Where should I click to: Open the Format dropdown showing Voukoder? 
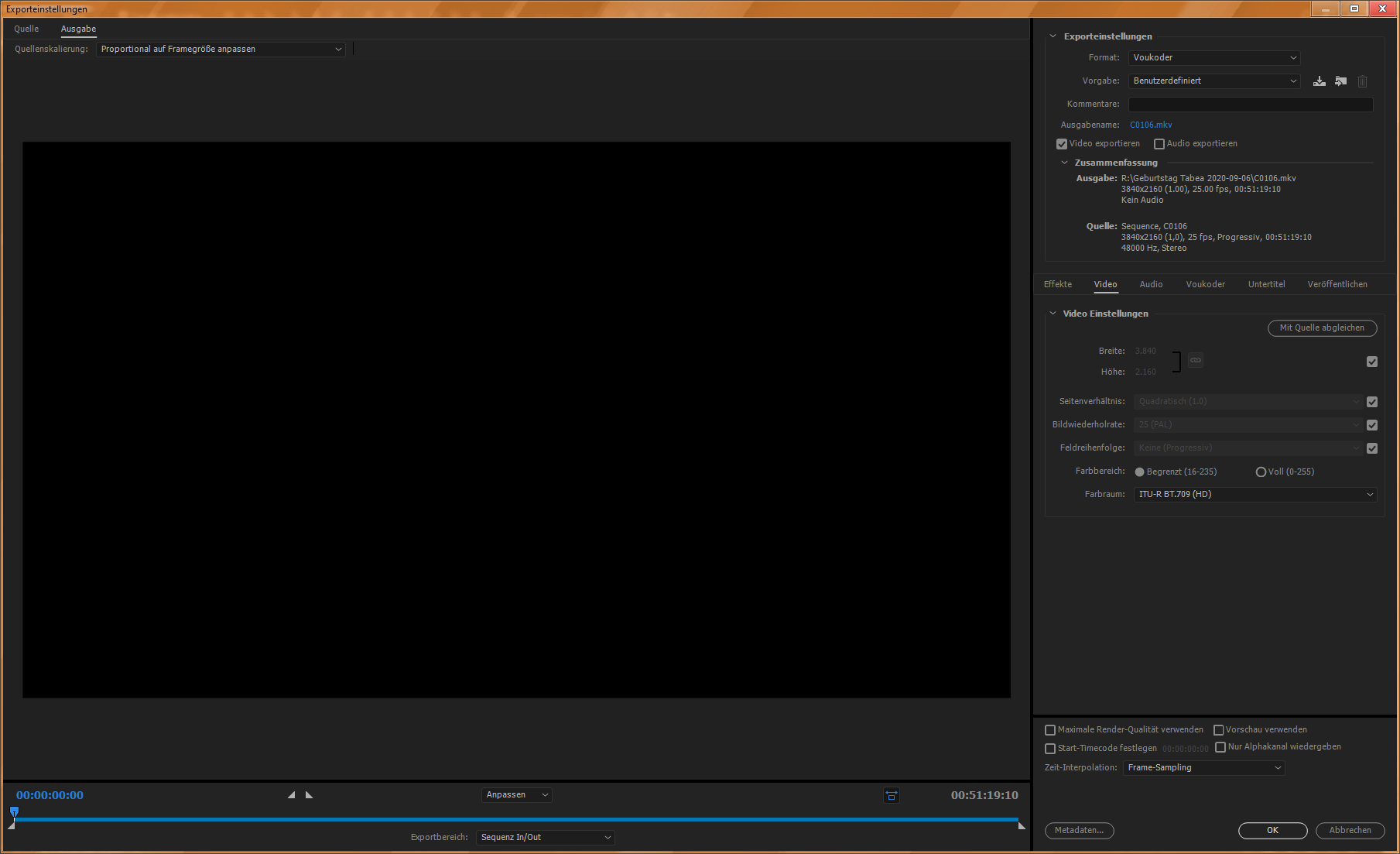1213,58
